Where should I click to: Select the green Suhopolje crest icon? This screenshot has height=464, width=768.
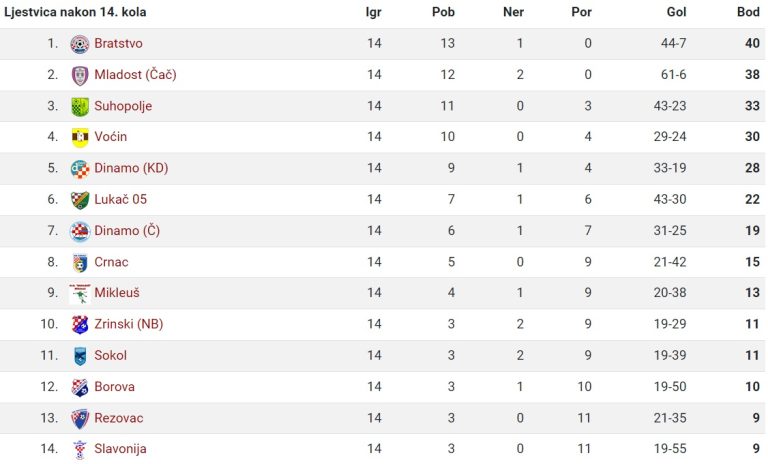coord(80,106)
